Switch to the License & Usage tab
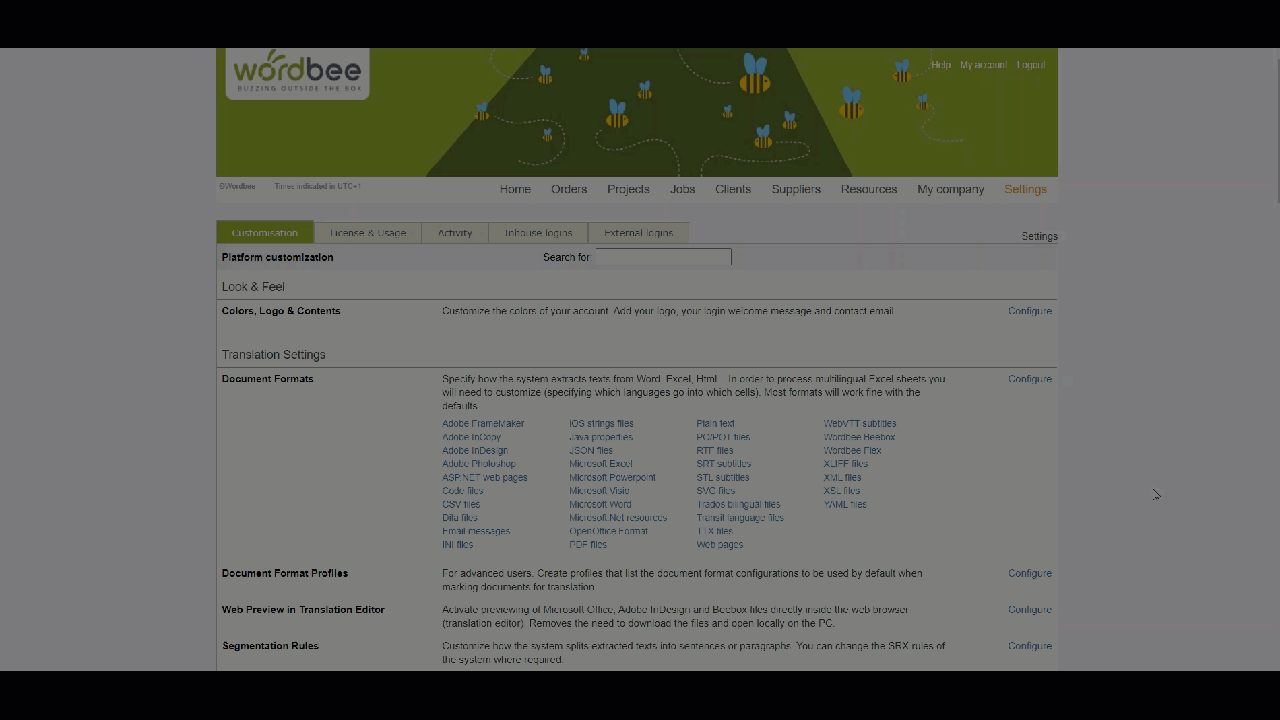Screen dimensions: 1280x720 click(x=368, y=233)
